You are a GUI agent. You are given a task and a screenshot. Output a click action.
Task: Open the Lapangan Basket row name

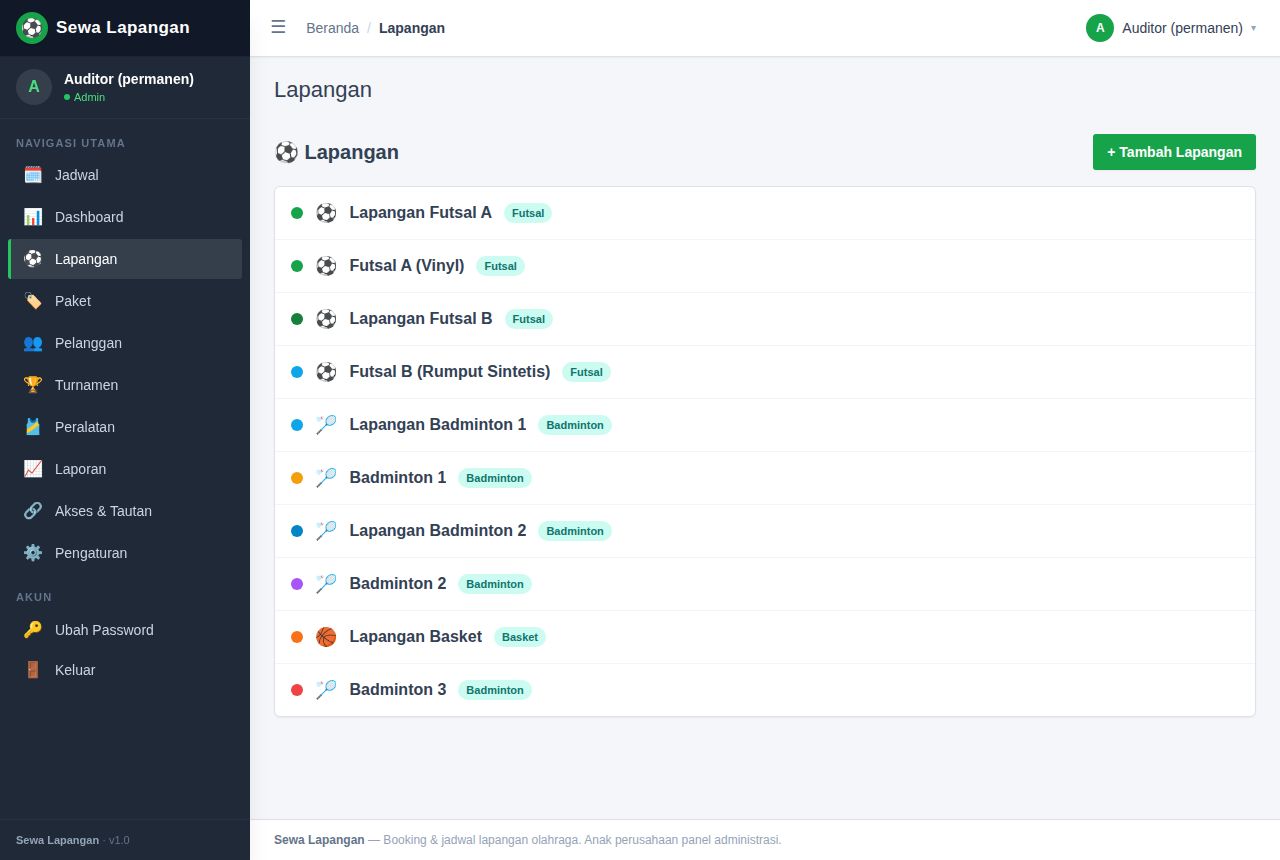(416, 637)
